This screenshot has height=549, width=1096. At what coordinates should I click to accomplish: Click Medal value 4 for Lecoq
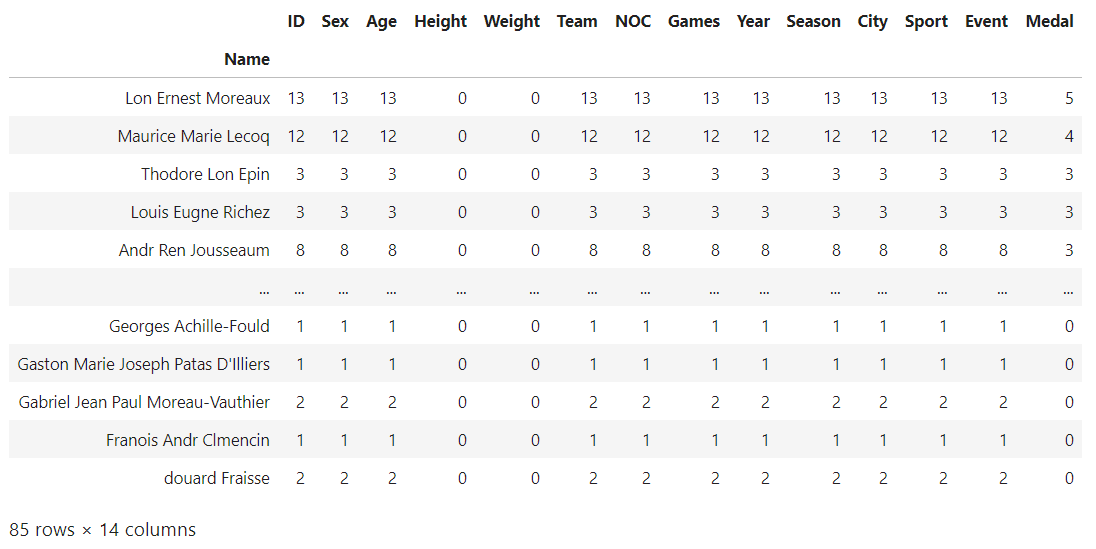[1069, 136]
